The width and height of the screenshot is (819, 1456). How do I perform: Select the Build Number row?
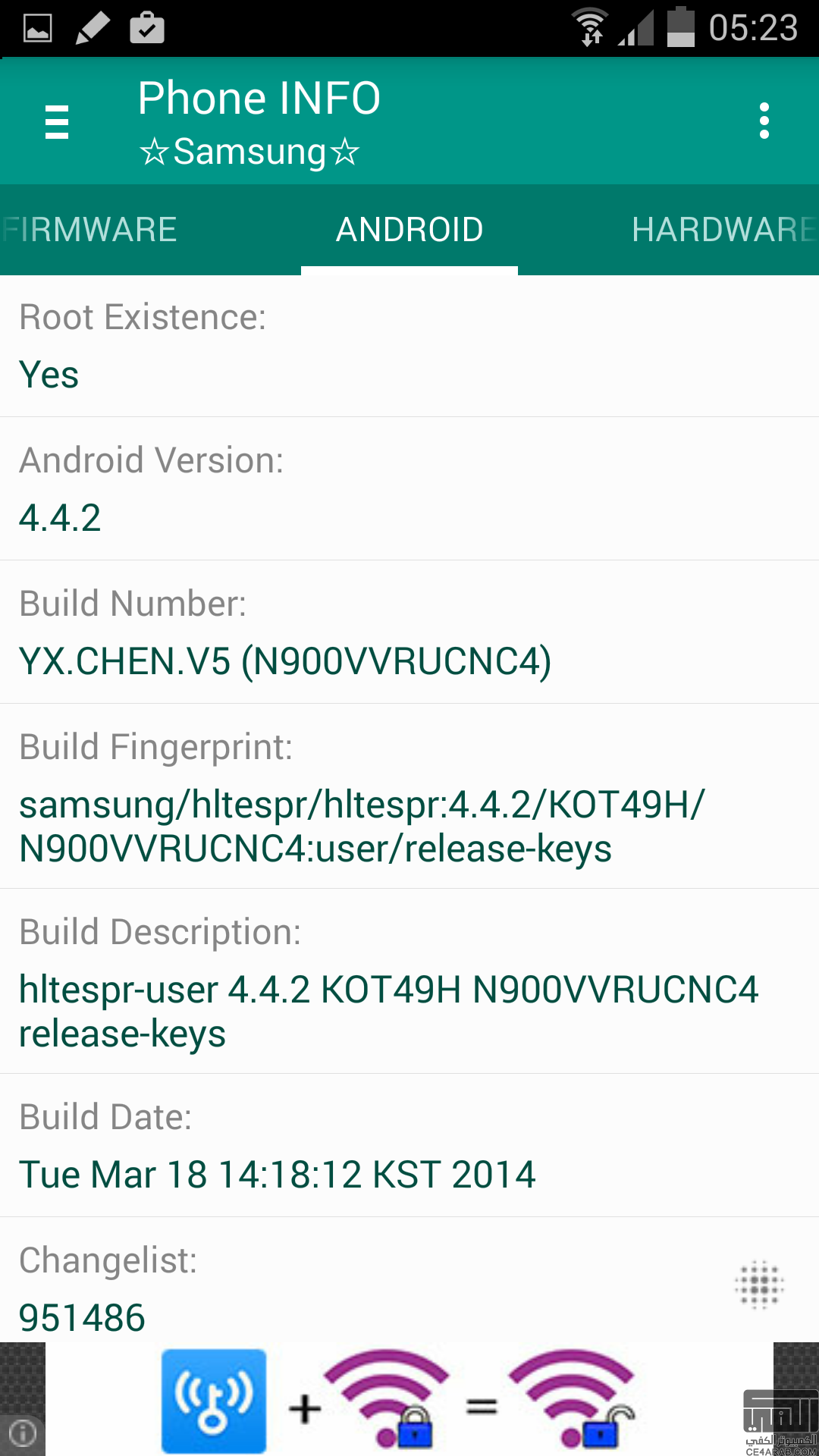pos(409,632)
